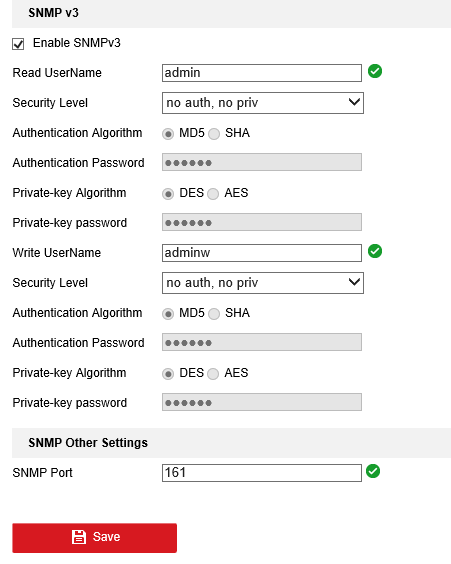Select SHA for write user authentication algorithm
Viewport: 451px width, 564px height.
pos(214,314)
